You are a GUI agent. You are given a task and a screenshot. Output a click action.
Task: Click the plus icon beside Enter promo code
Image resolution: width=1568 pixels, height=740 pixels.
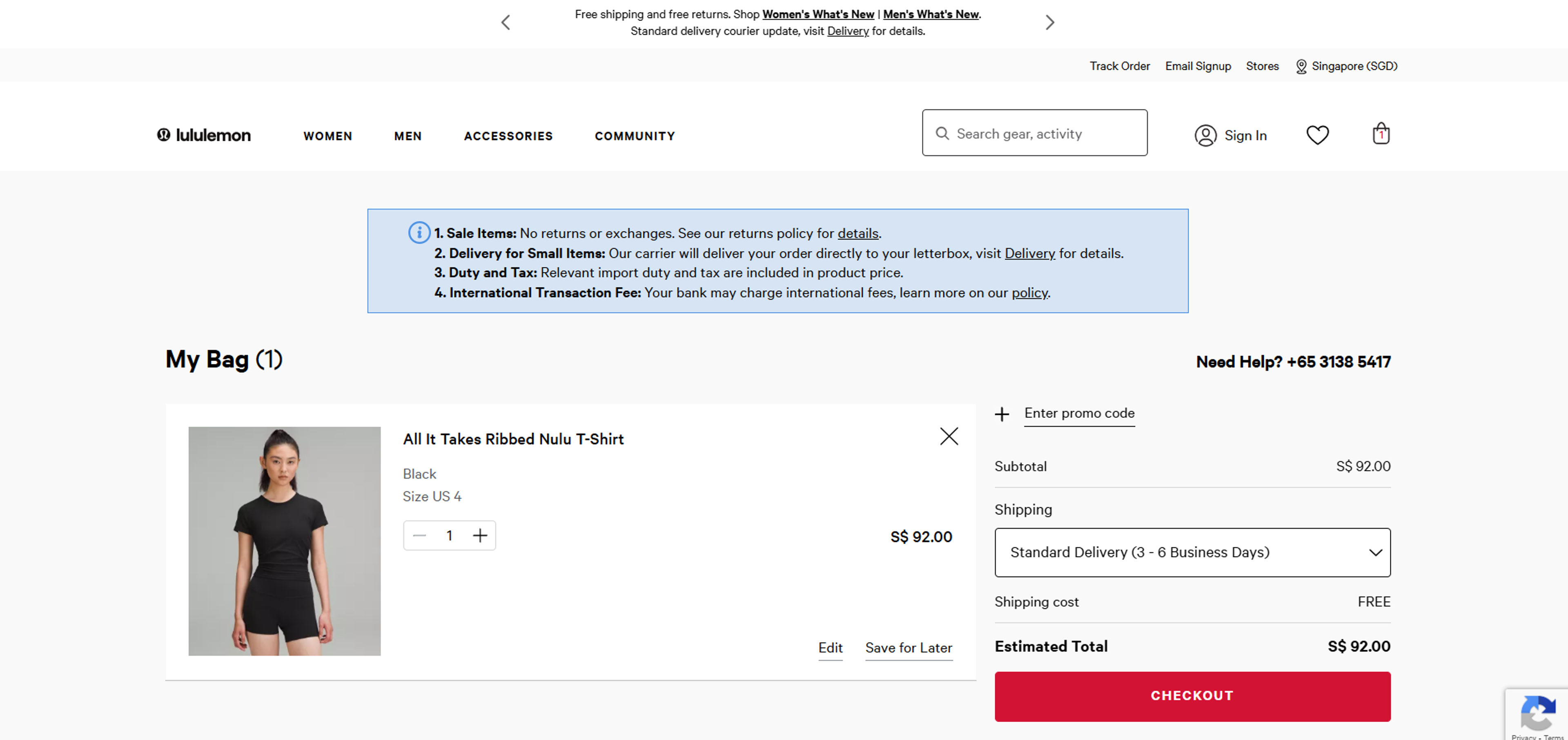(1001, 415)
